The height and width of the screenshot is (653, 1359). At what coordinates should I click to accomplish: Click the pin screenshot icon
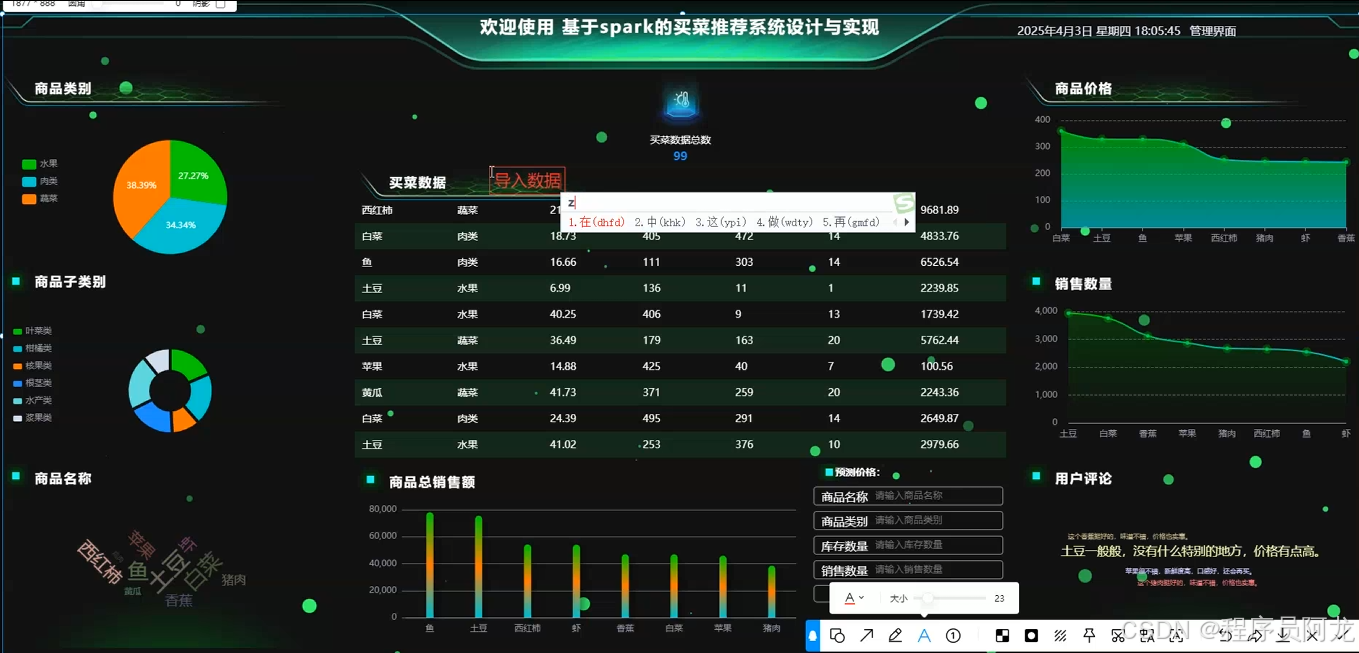pyautogui.click(x=1089, y=635)
